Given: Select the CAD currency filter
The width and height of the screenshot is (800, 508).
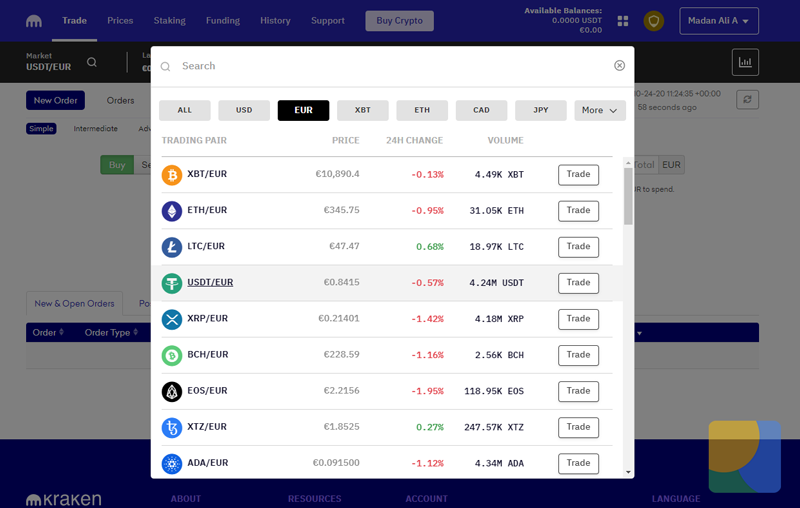Looking at the screenshot, I should (x=481, y=110).
